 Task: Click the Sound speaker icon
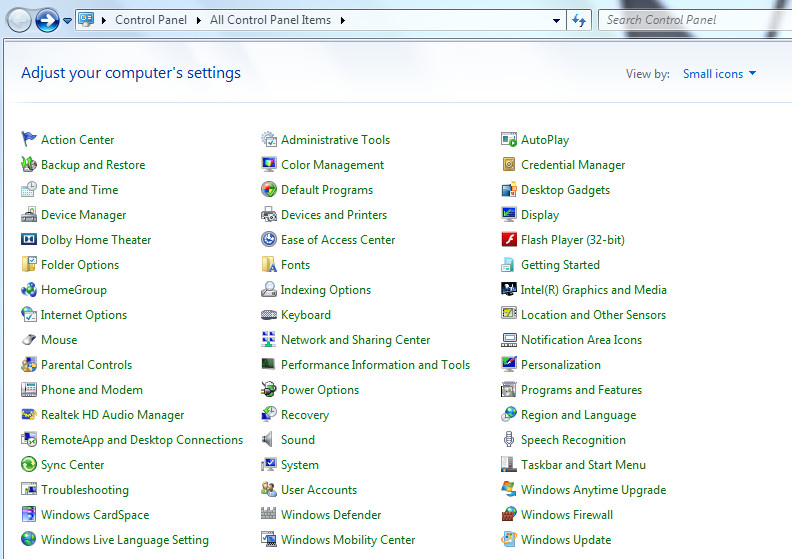tap(268, 439)
